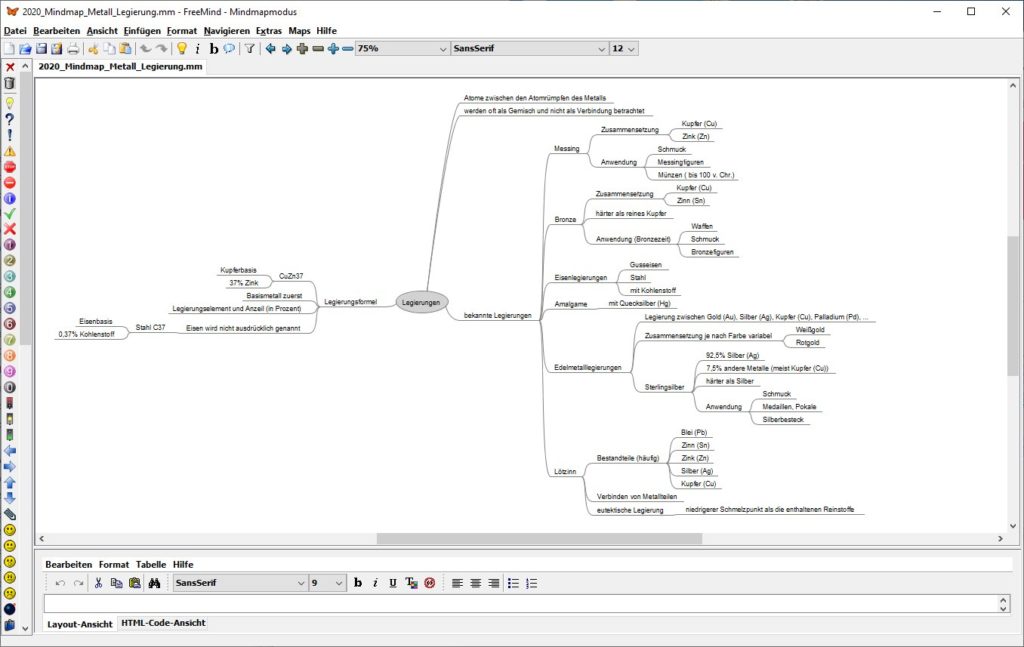Switch to the Layout-Ansicht tab
1024x647 pixels.
point(80,624)
